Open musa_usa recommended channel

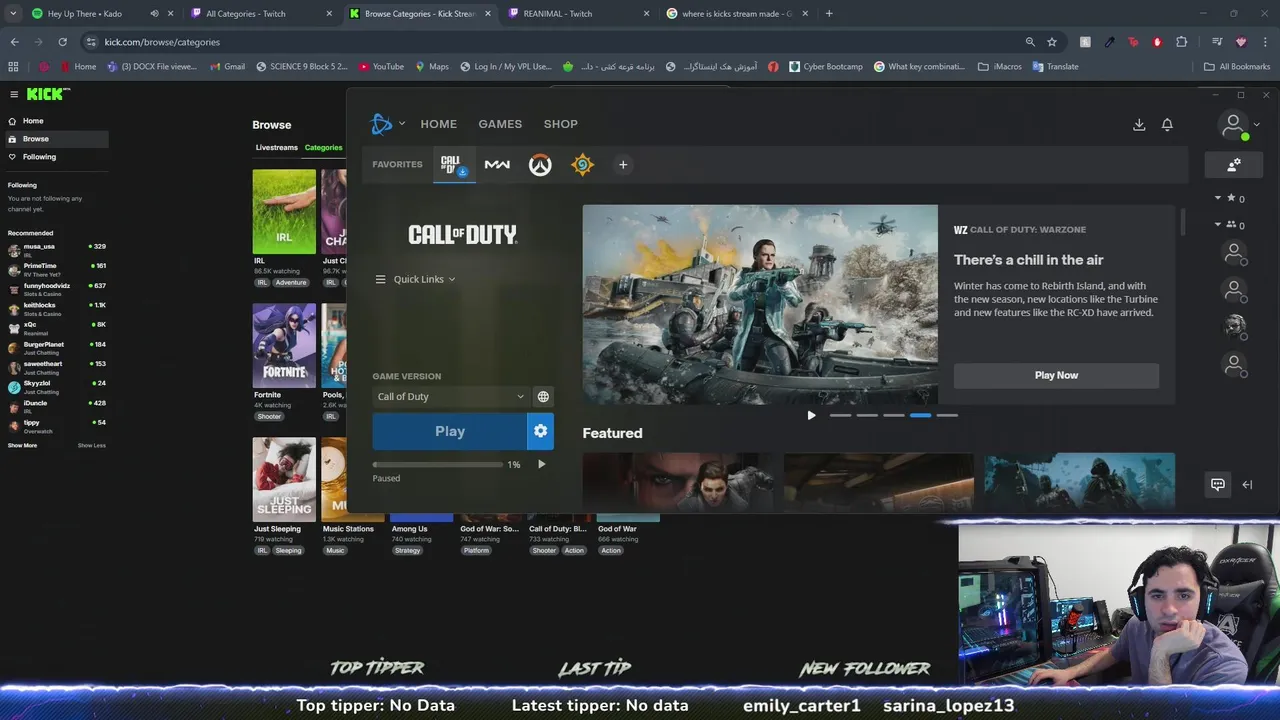tap(57, 249)
